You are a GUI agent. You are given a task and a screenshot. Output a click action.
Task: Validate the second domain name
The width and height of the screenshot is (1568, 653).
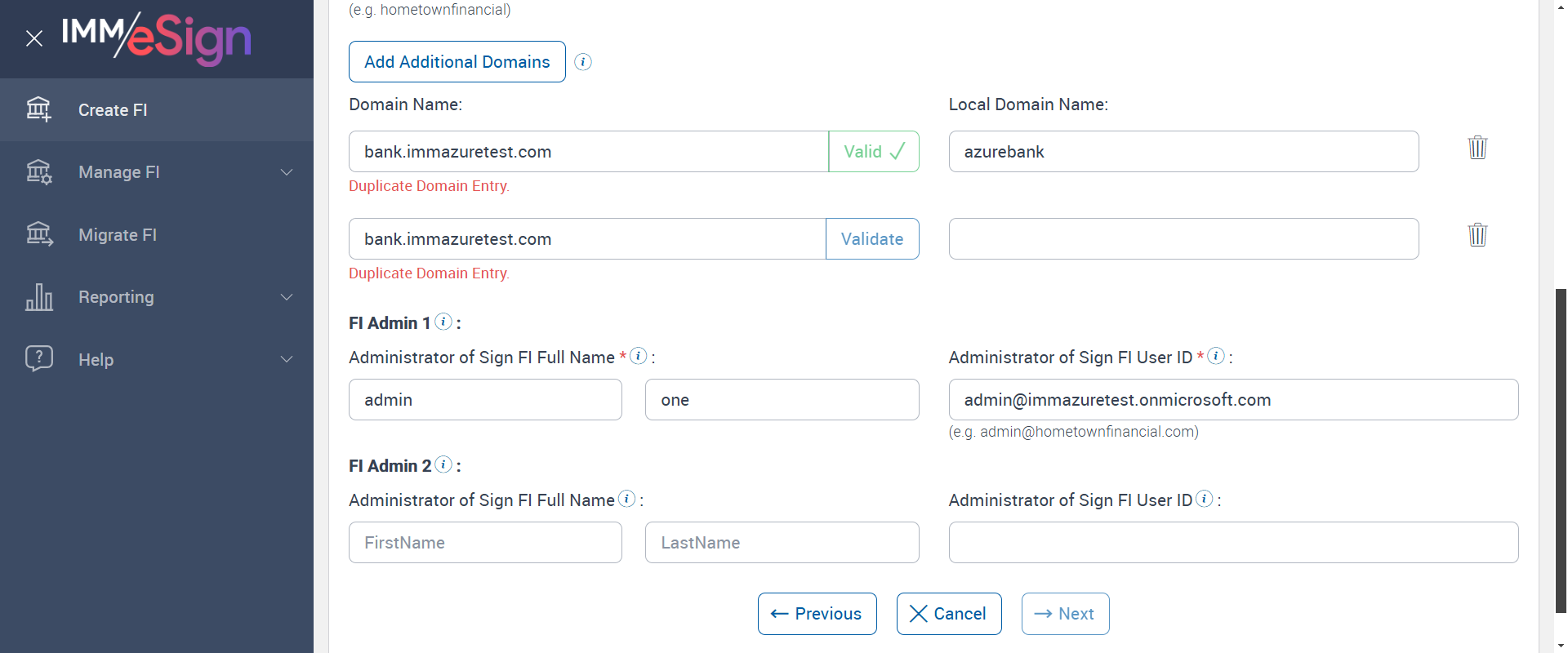871,239
